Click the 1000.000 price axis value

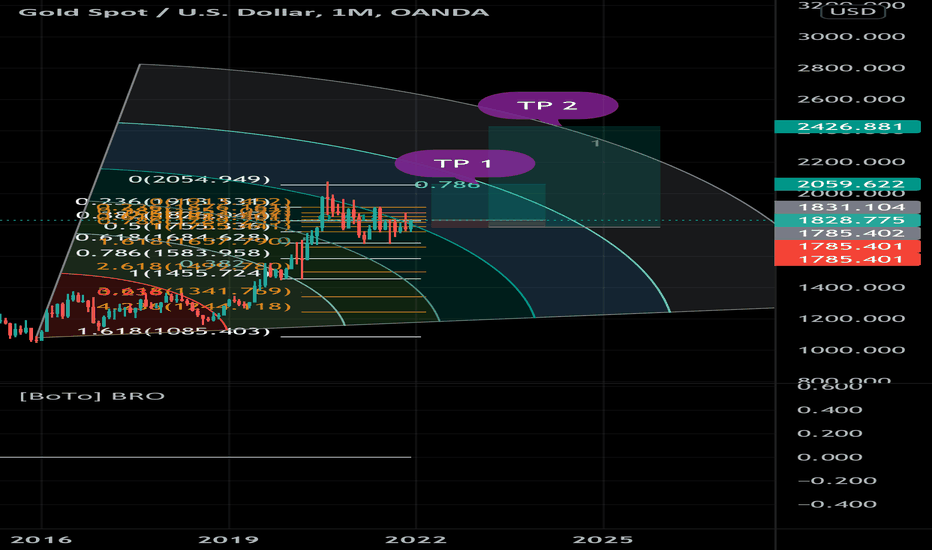click(851, 350)
